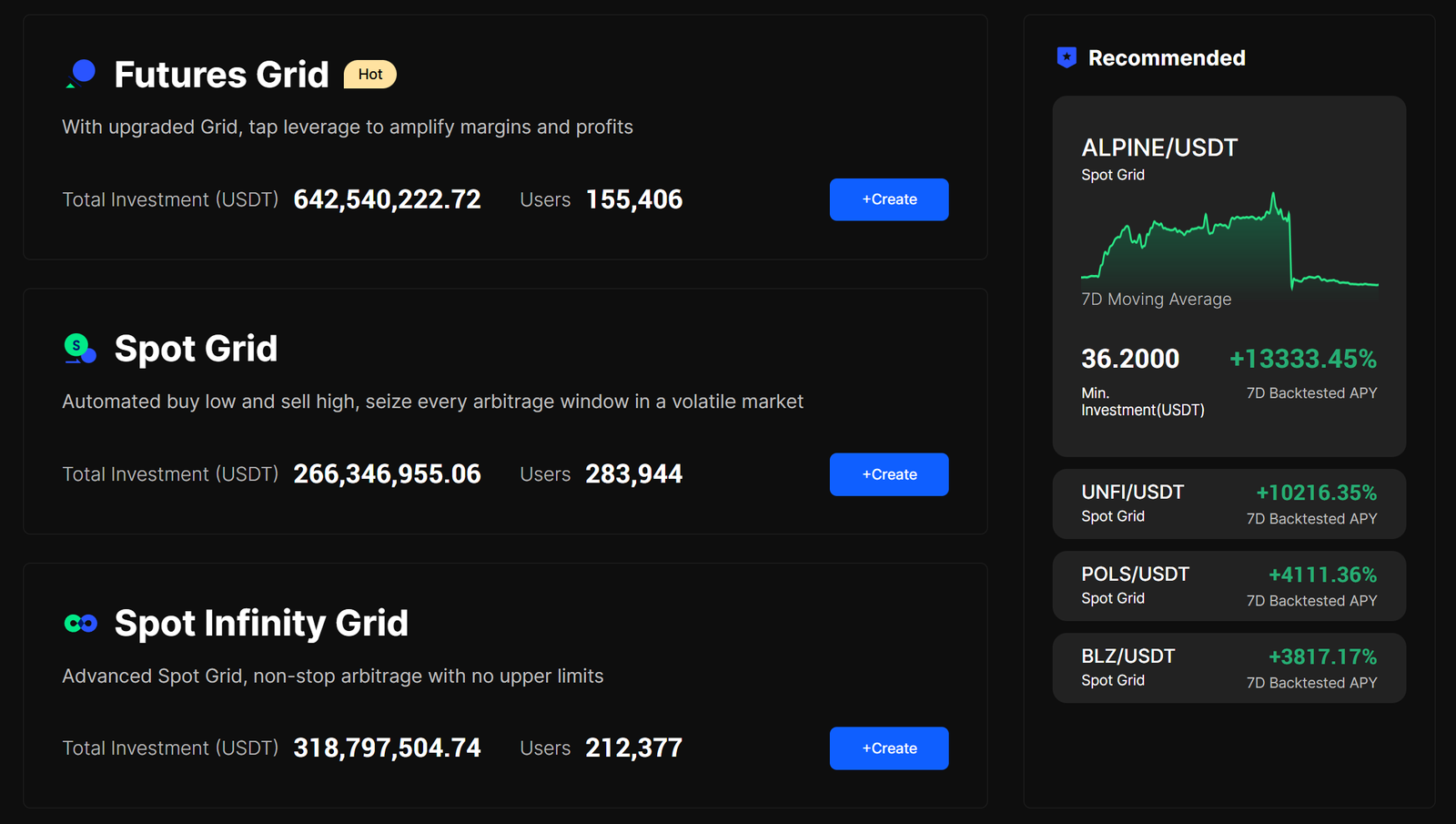Click the Spot Grid total investment figure
This screenshot has height=824, width=1456.
pyautogui.click(x=386, y=473)
